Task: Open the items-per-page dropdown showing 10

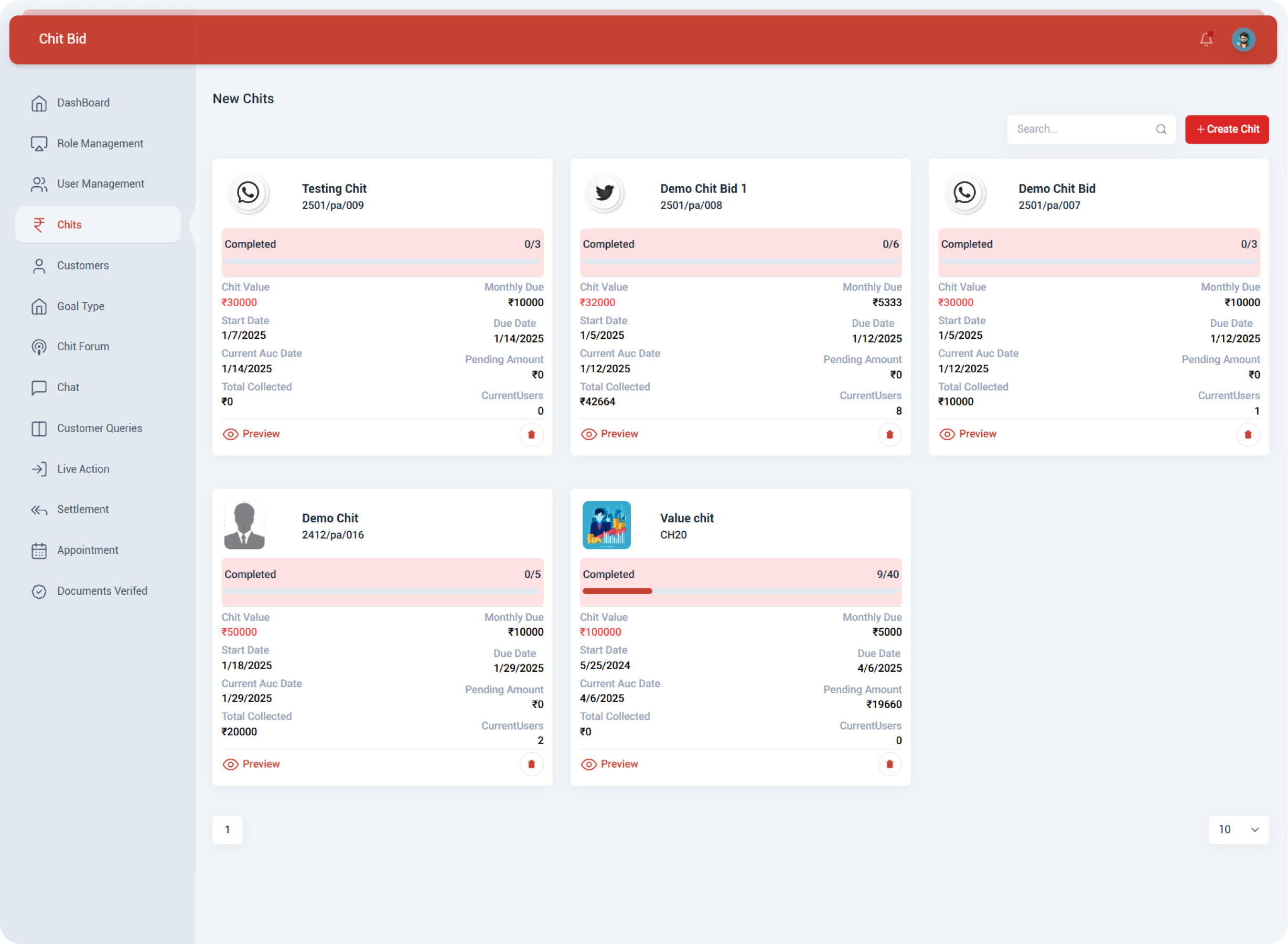Action: tap(1238, 829)
